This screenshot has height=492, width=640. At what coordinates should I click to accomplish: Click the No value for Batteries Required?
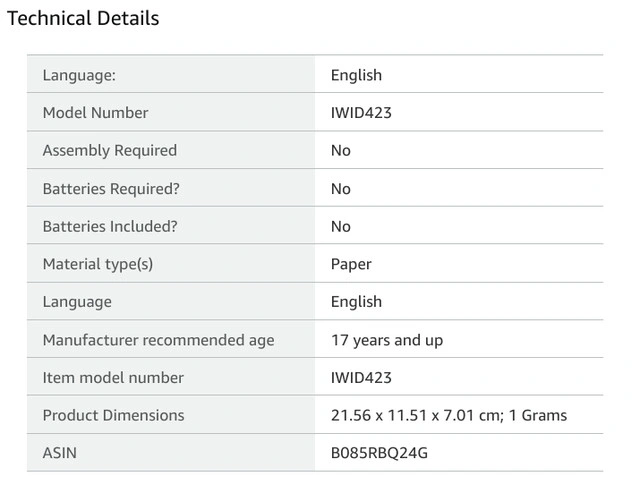pyautogui.click(x=341, y=189)
